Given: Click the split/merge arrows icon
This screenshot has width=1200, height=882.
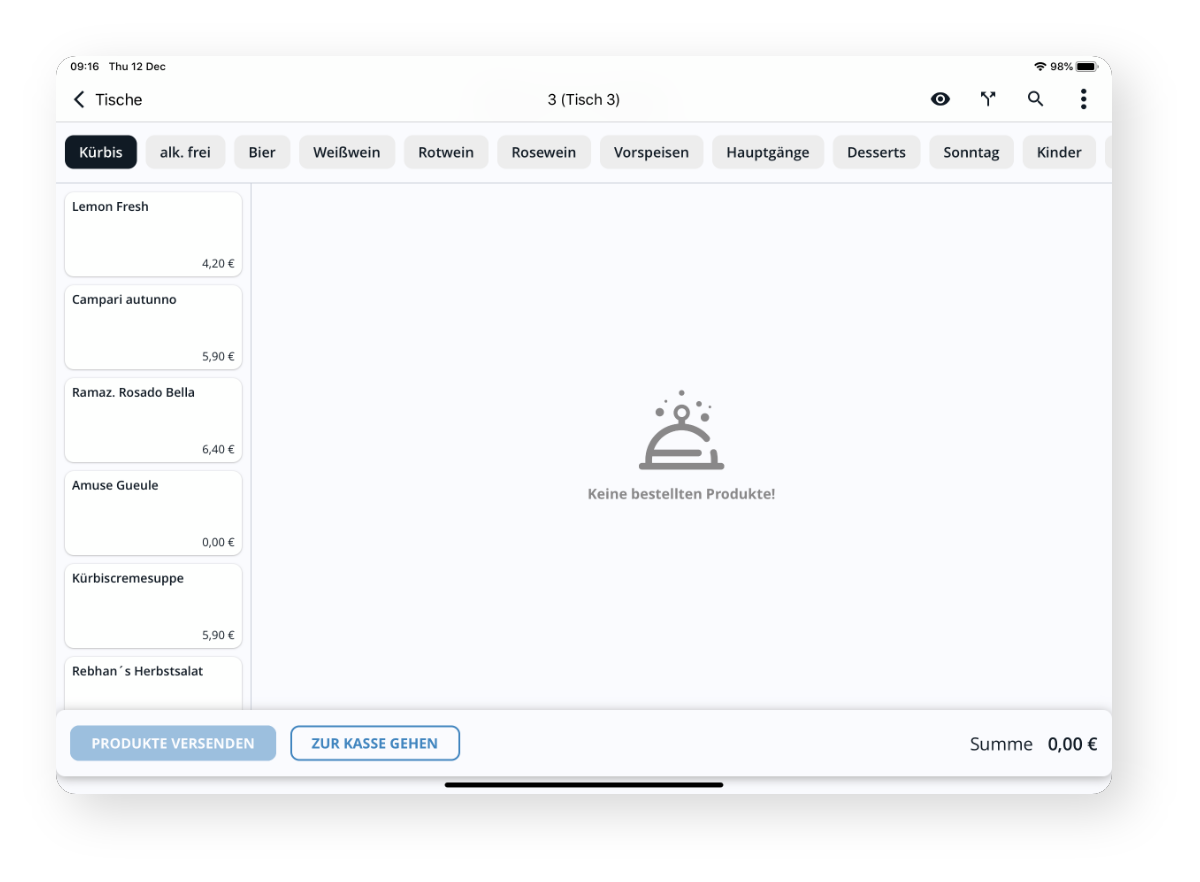Looking at the screenshot, I should point(988,99).
